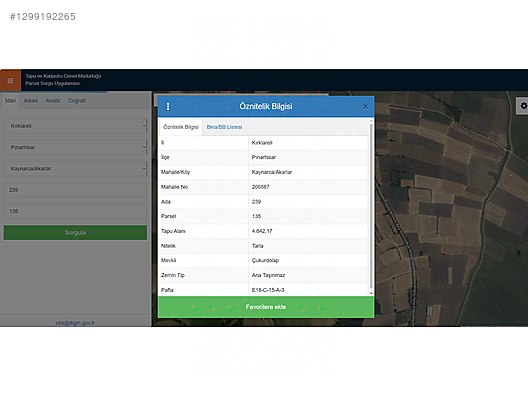Select the Nitelik value Tarla

coord(258,246)
